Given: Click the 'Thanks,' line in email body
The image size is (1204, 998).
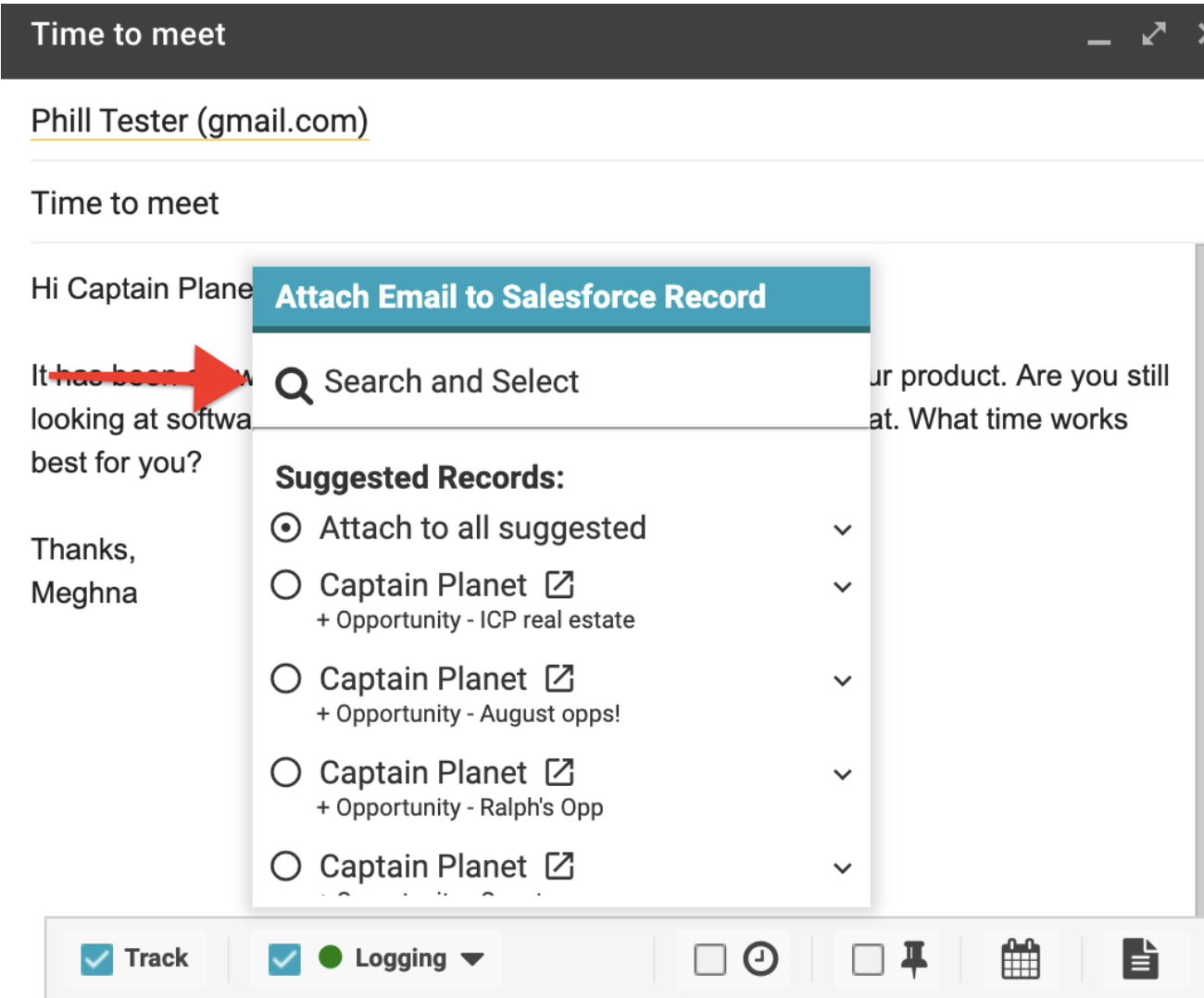Looking at the screenshot, I should click(x=83, y=550).
